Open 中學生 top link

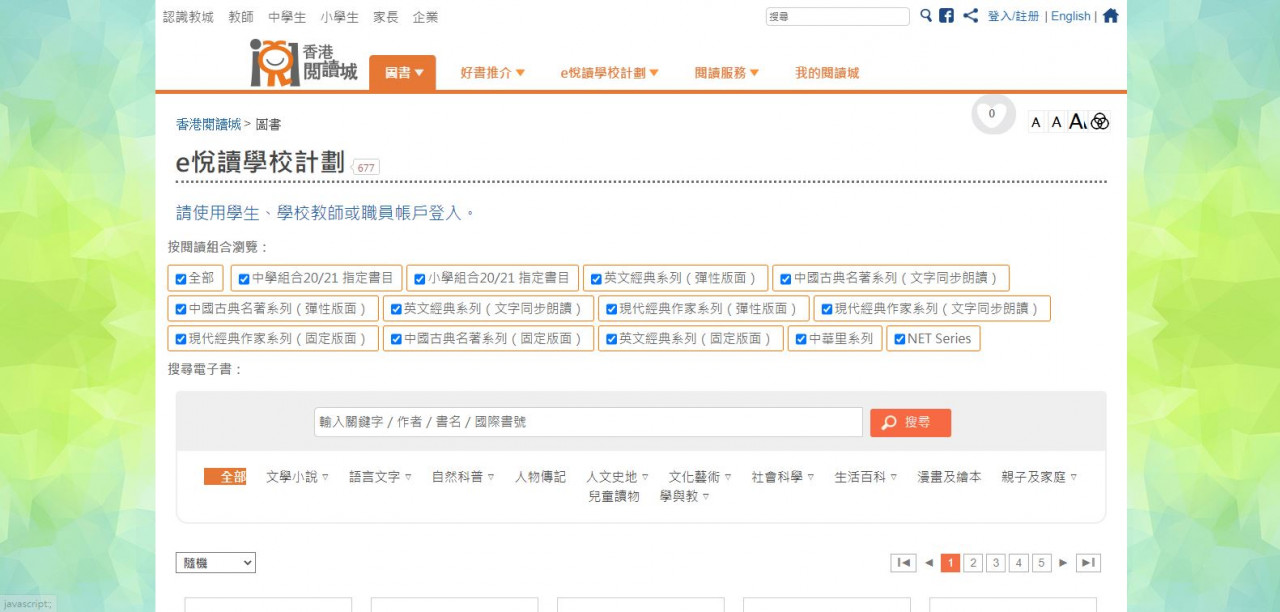point(287,17)
